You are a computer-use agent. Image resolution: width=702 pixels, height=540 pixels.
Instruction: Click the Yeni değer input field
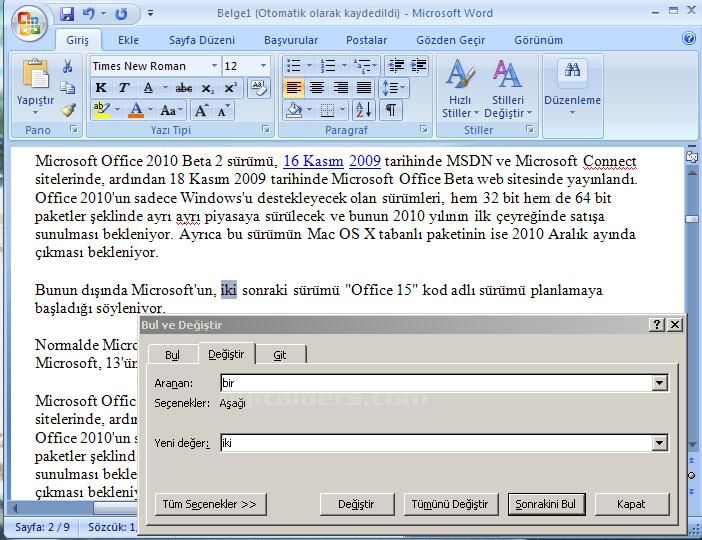pos(437,443)
